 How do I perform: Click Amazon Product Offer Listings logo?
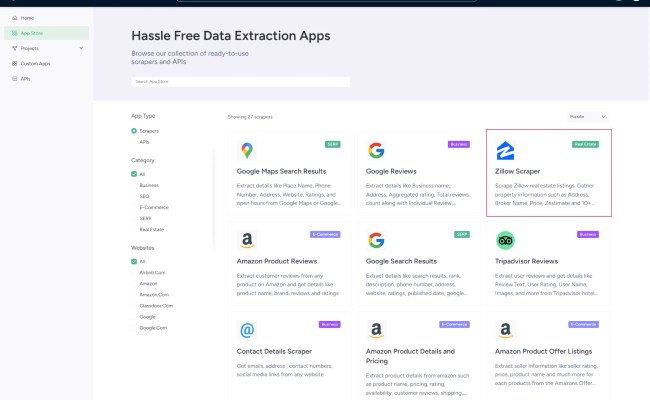click(x=505, y=330)
